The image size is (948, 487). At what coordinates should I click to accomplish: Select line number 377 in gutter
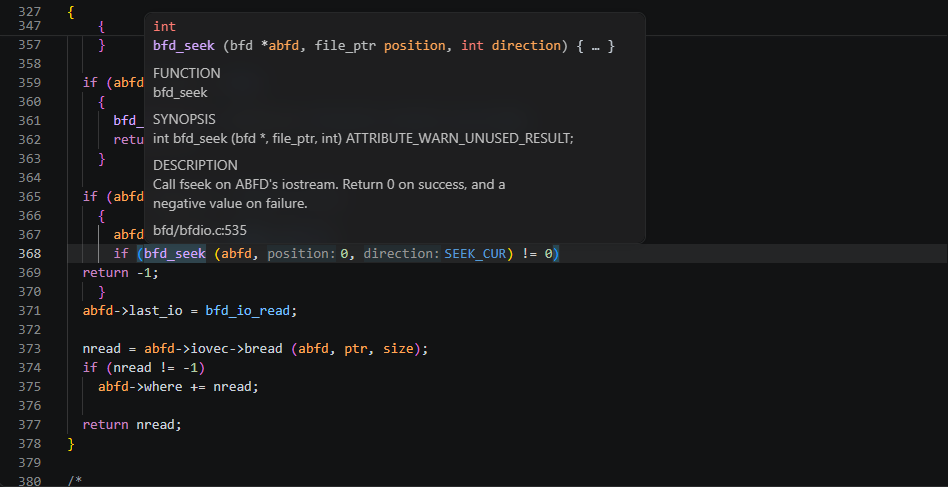30,425
